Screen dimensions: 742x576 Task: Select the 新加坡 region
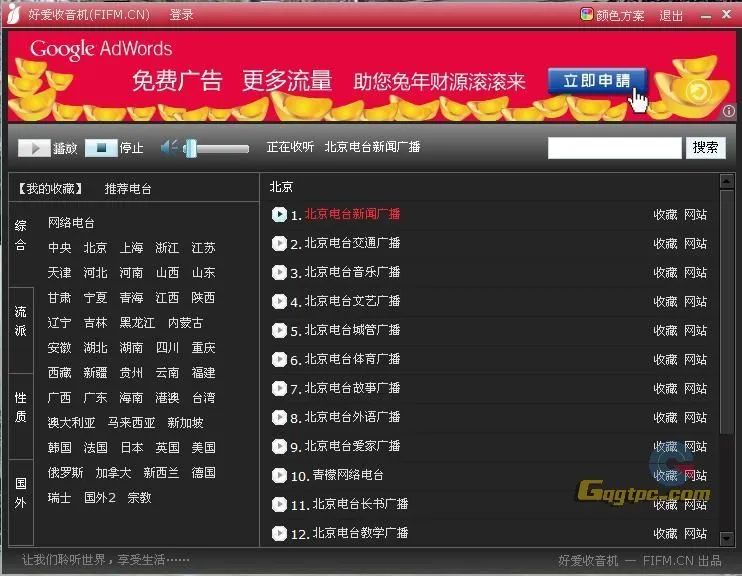tap(186, 423)
